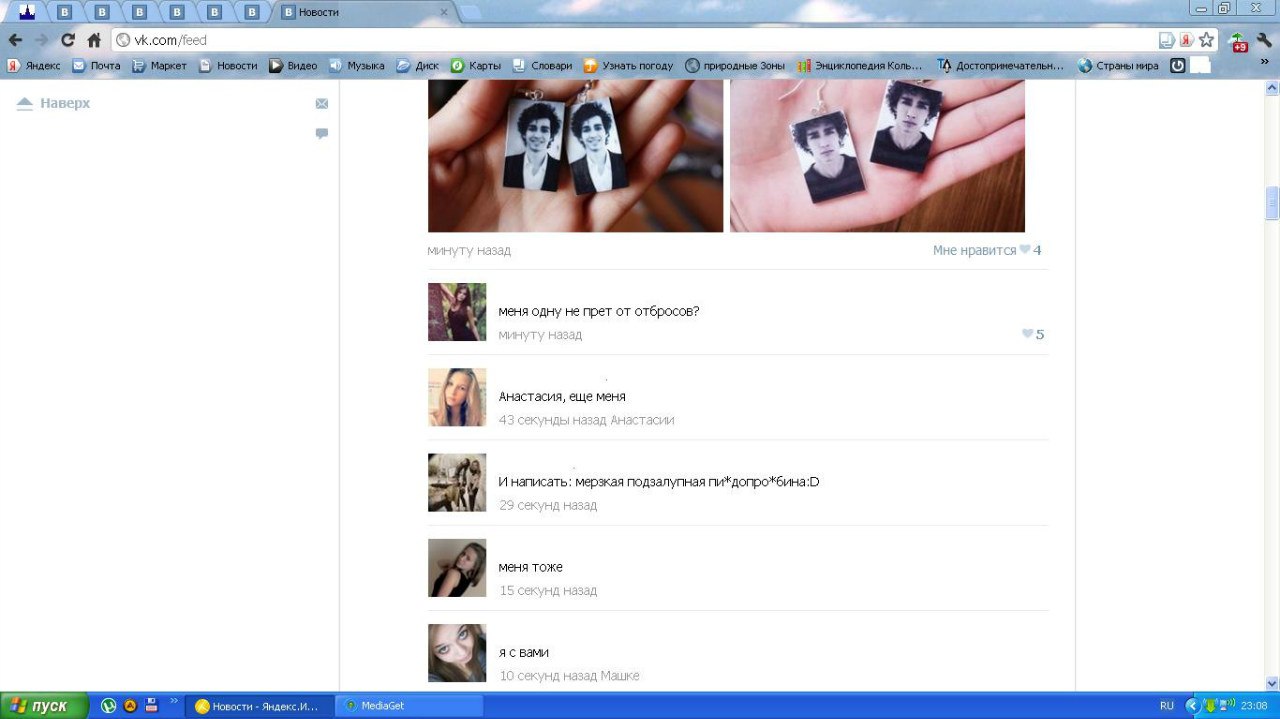Bookmark this page with the star icon
Screen dimensions: 1280x719
click(1206, 40)
